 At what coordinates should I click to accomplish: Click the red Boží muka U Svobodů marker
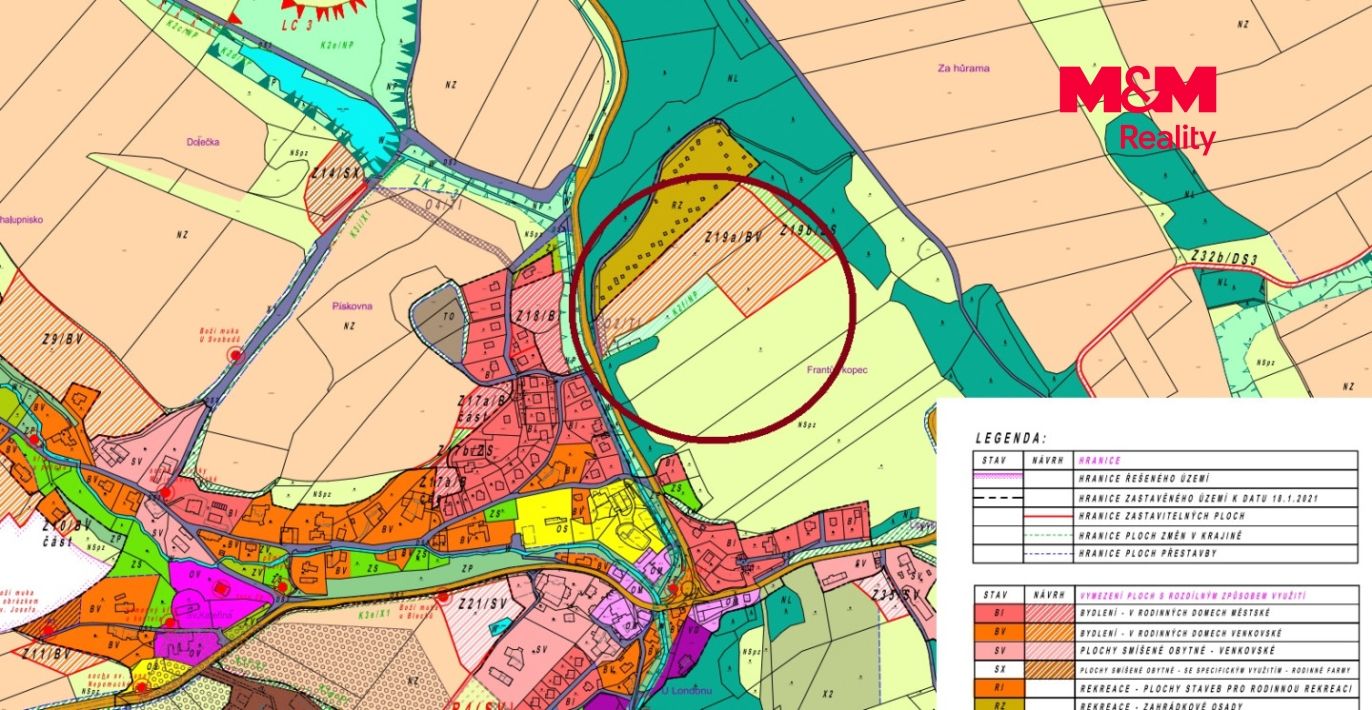[x=236, y=354]
